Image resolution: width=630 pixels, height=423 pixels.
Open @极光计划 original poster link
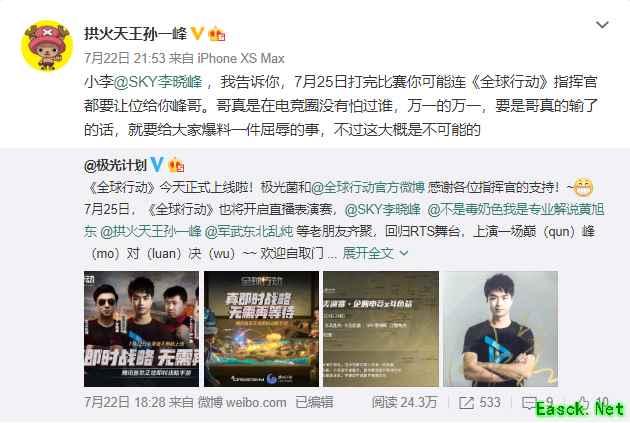(115, 165)
